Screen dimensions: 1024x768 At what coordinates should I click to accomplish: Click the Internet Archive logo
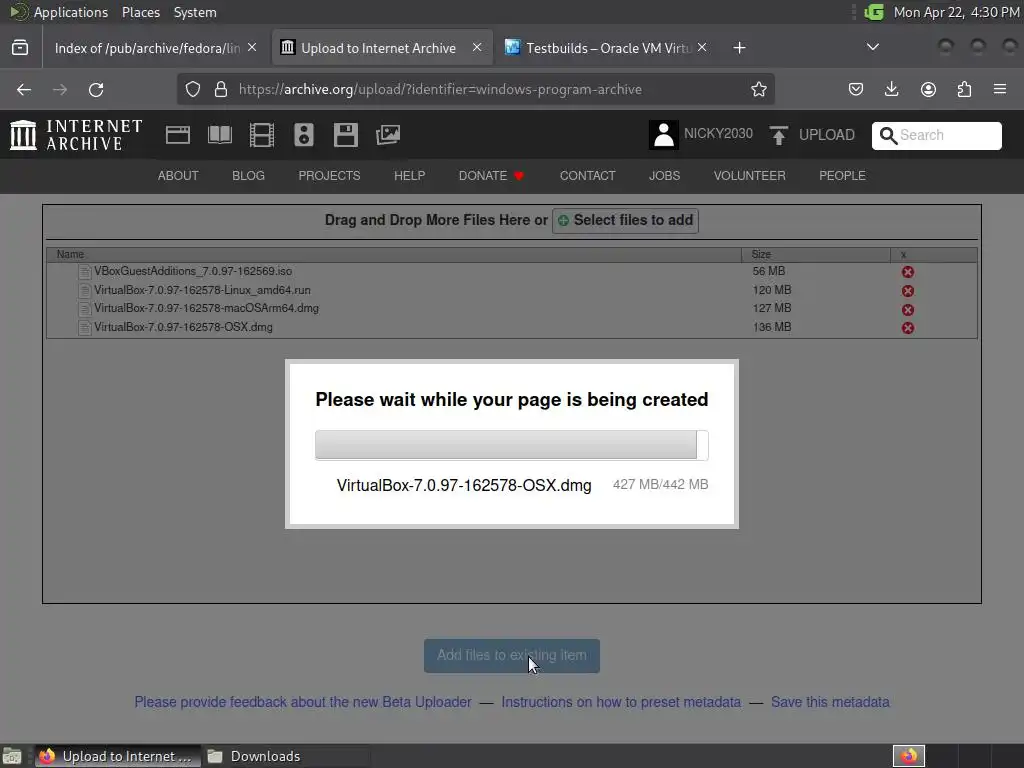[76, 135]
